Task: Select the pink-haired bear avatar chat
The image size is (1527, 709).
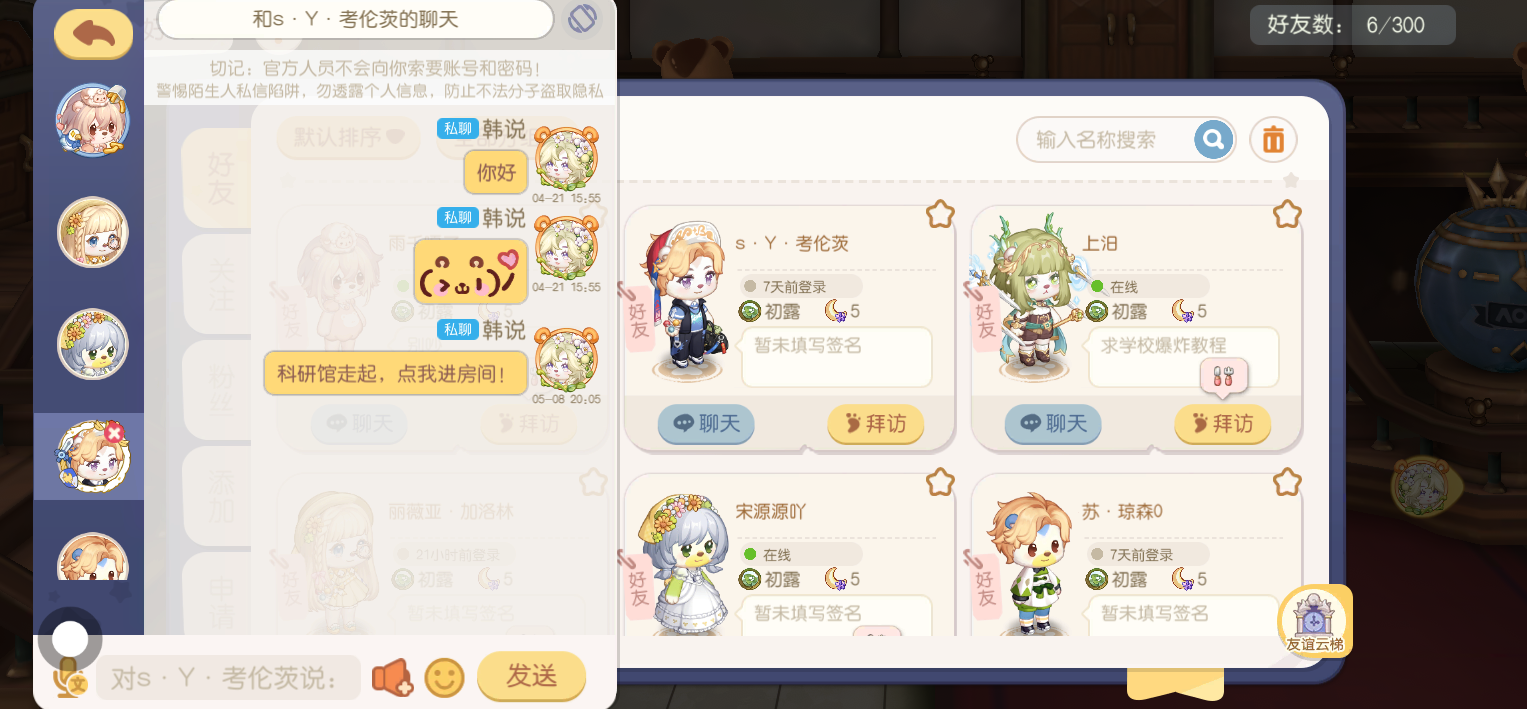Action: click(x=91, y=120)
